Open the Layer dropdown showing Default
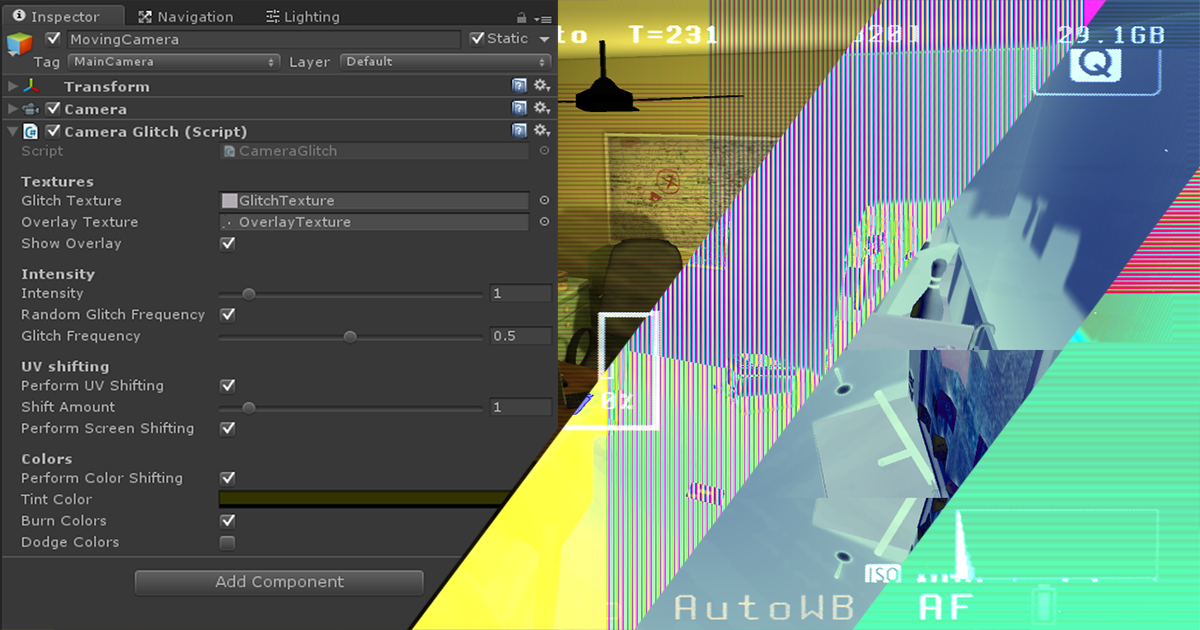Image resolution: width=1200 pixels, height=630 pixels. (x=443, y=61)
